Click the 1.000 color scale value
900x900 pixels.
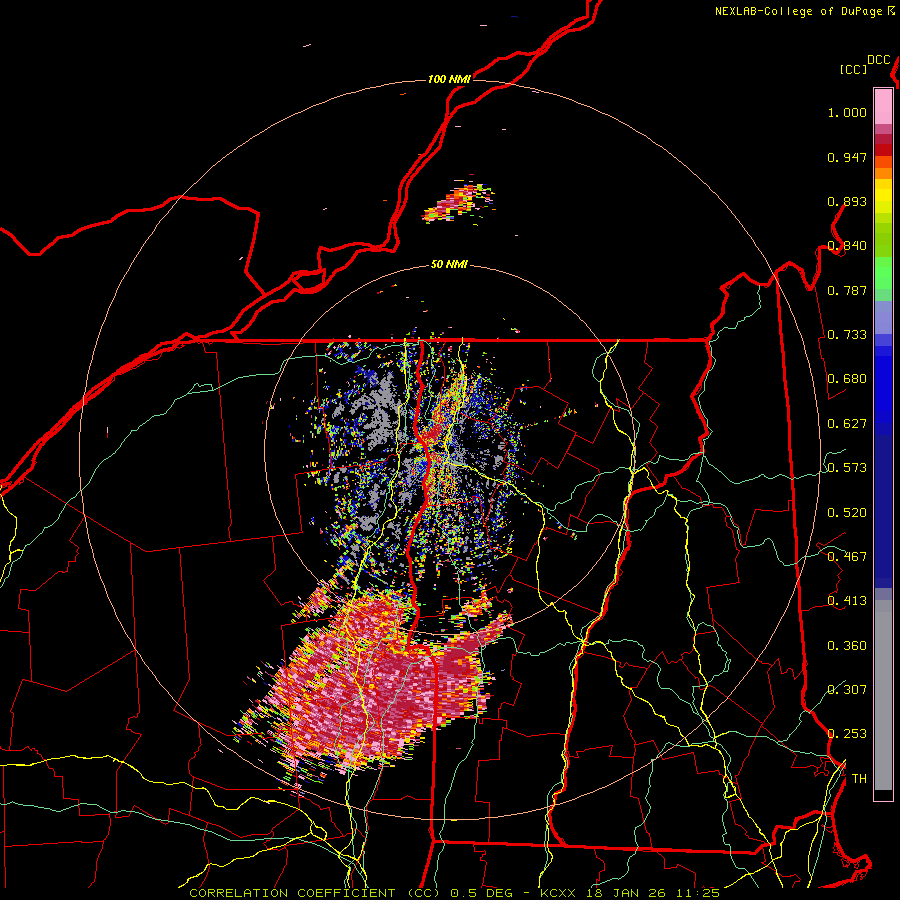847,112
